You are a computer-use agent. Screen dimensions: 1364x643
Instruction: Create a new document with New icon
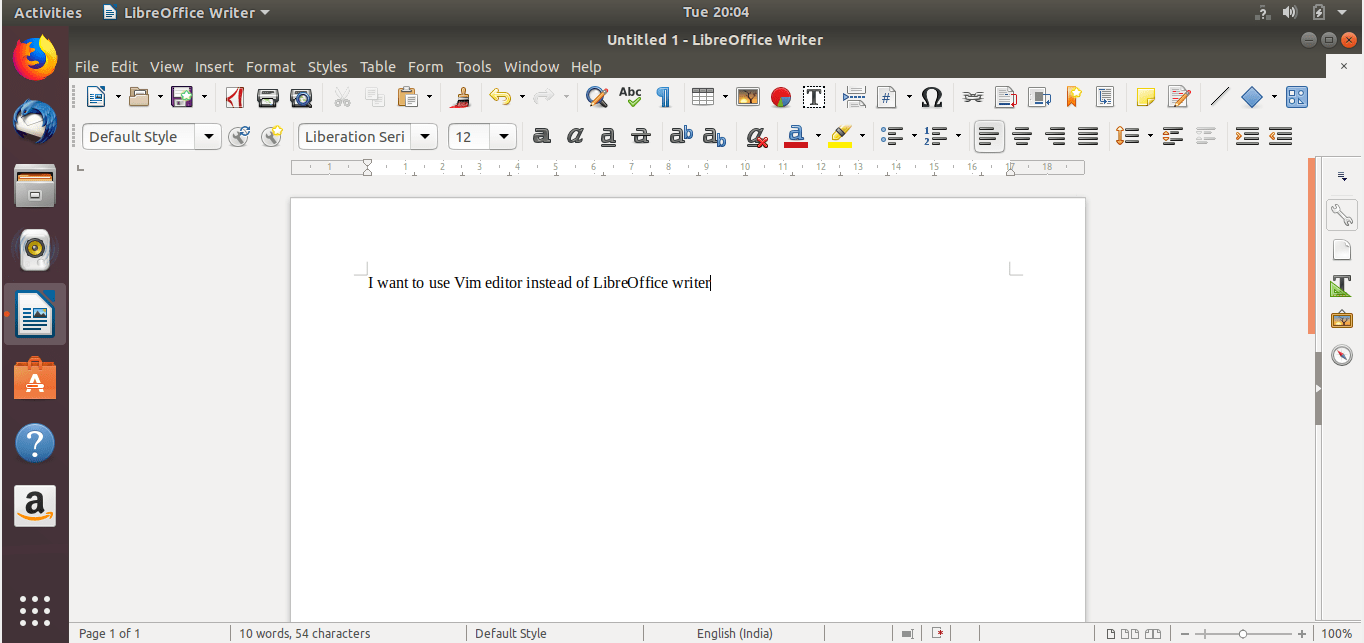coord(96,97)
